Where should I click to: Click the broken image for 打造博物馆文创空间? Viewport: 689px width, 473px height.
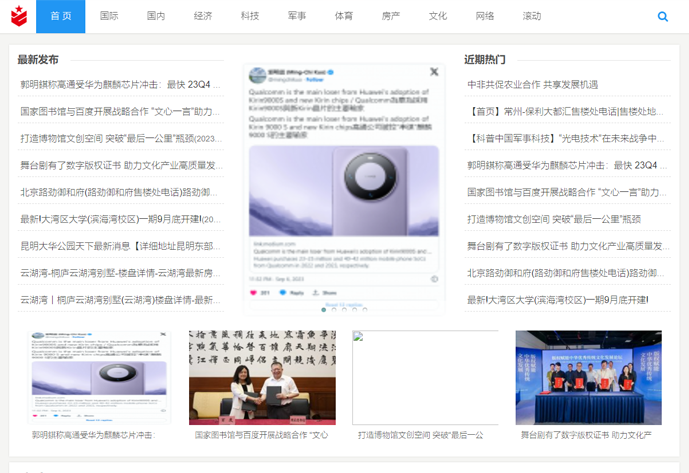[x=425, y=377]
